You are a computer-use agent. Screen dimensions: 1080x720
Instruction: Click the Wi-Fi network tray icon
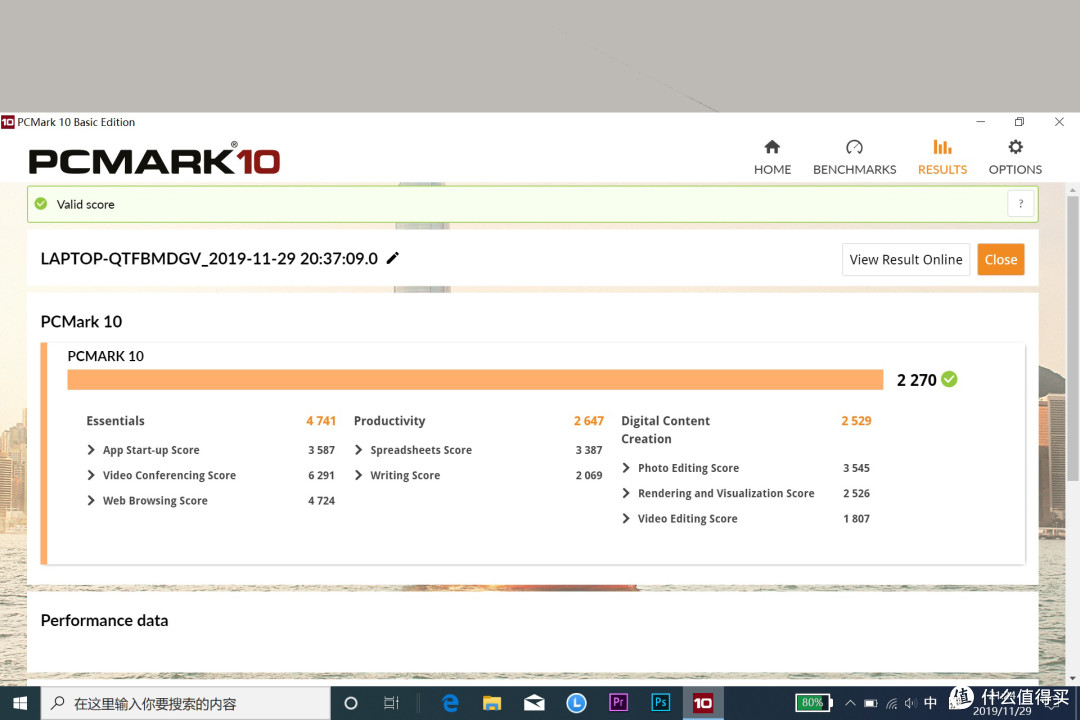(x=892, y=703)
